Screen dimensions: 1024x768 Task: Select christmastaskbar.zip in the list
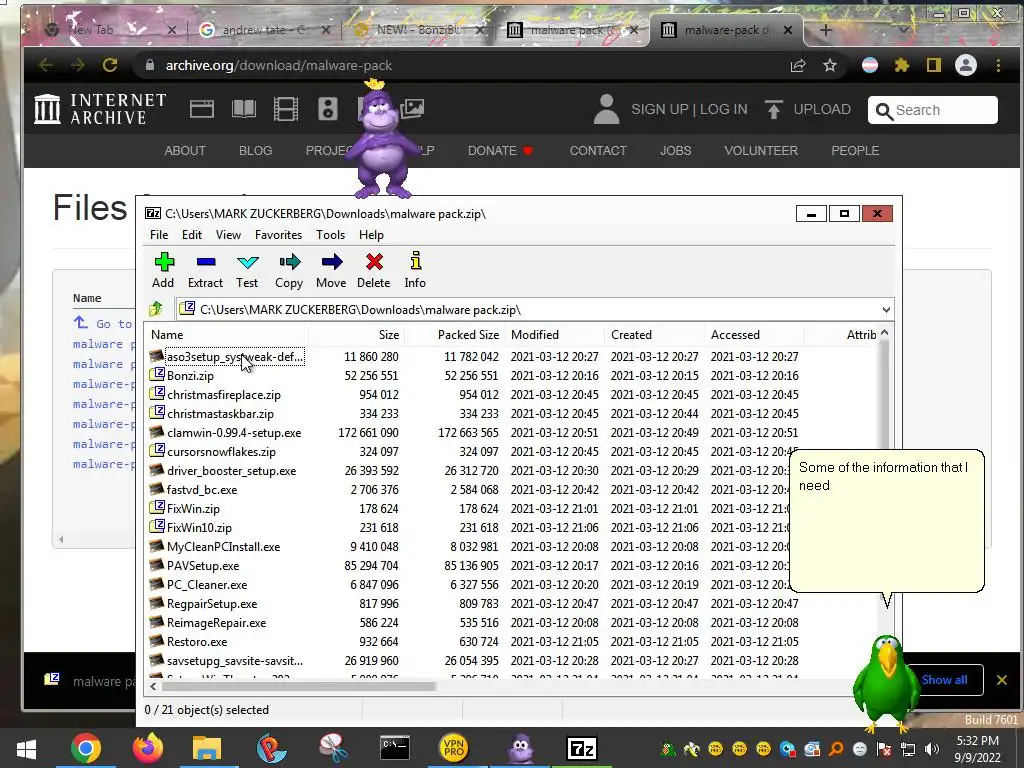pyautogui.click(x=220, y=414)
